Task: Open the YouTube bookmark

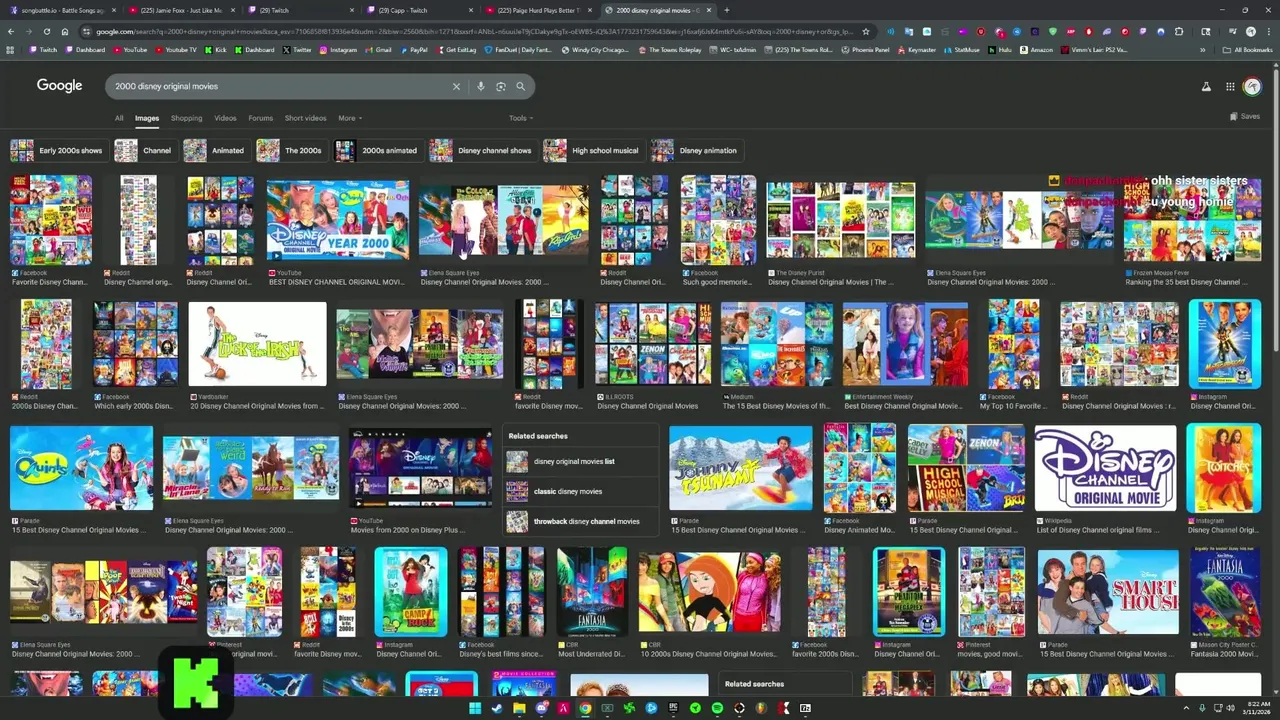Action: [x=129, y=49]
